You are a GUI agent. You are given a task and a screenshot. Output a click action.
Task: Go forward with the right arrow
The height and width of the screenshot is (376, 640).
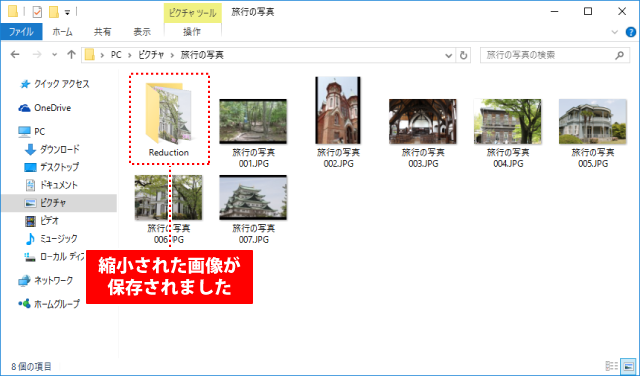(x=37, y=55)
